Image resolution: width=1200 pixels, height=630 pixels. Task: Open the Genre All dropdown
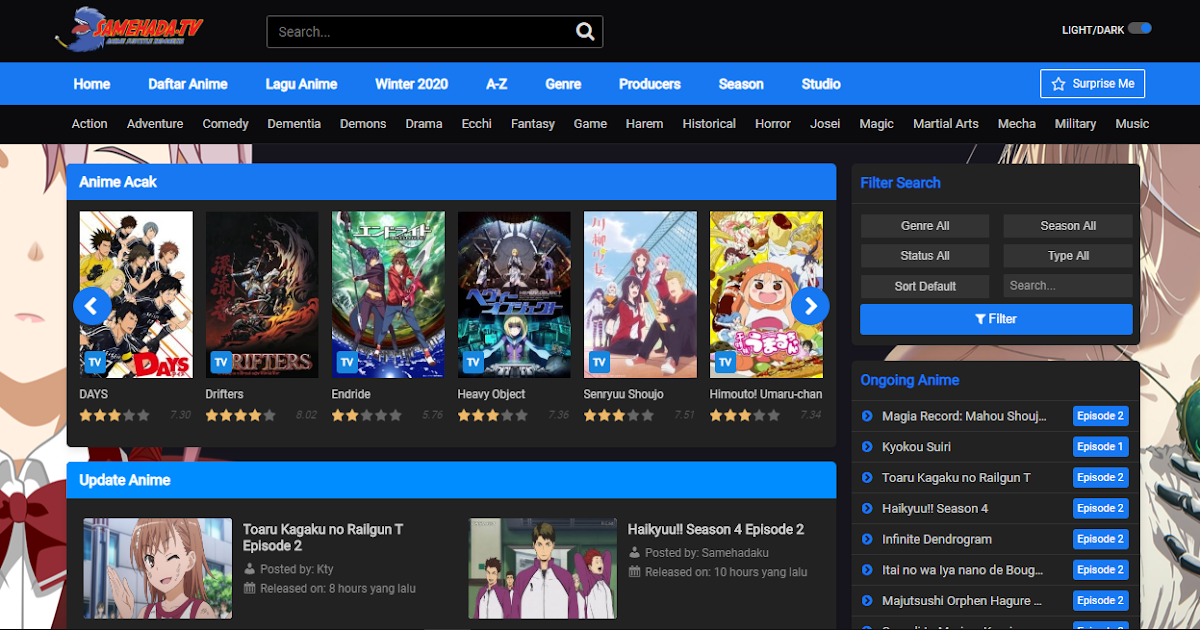[925, 226]
